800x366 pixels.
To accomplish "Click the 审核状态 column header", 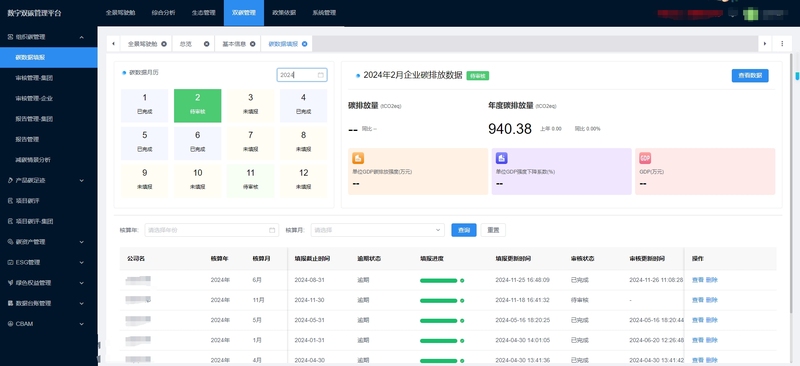I will pyautogui.click(x=582, y=259).
